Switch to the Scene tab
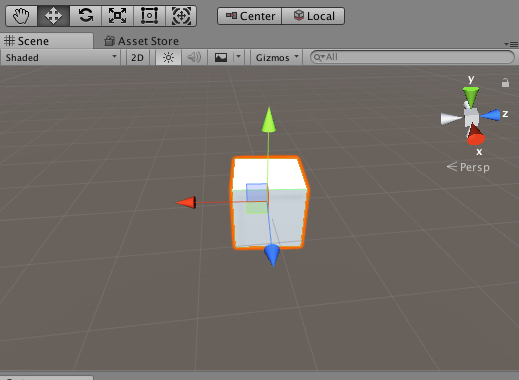 tap(46, 41)
